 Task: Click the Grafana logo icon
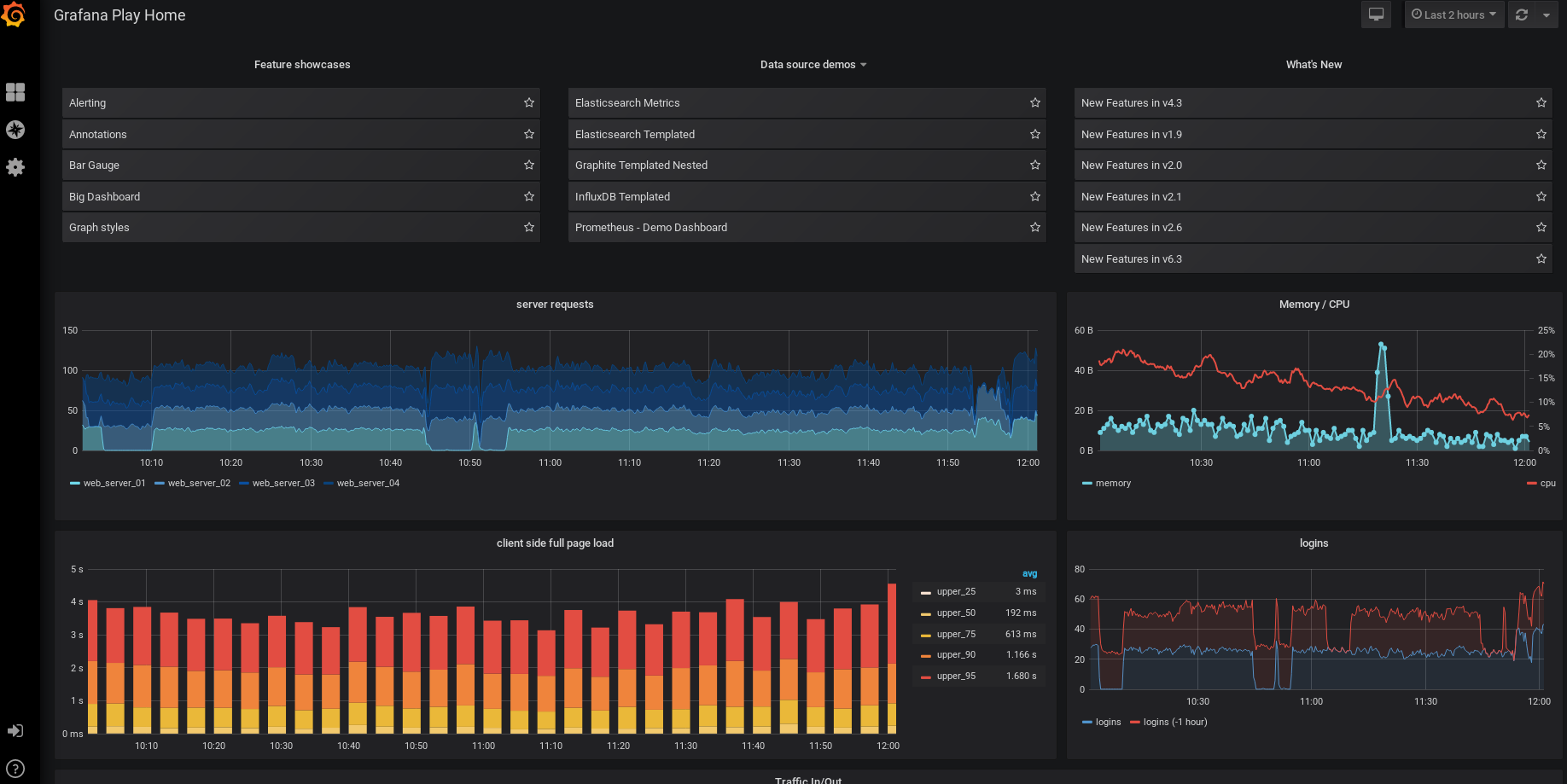[x=15, y=15]
